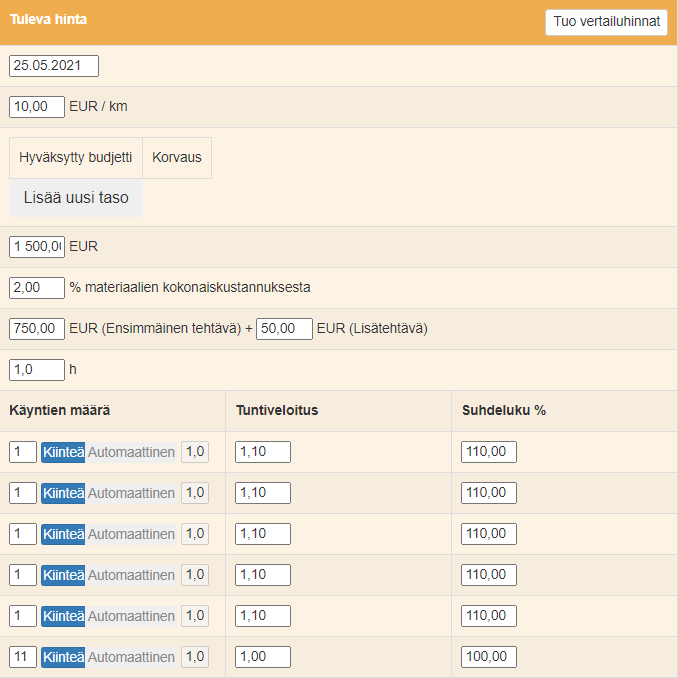Edit the Tuntiveloitus field showing 1,00

click(263, 657)
